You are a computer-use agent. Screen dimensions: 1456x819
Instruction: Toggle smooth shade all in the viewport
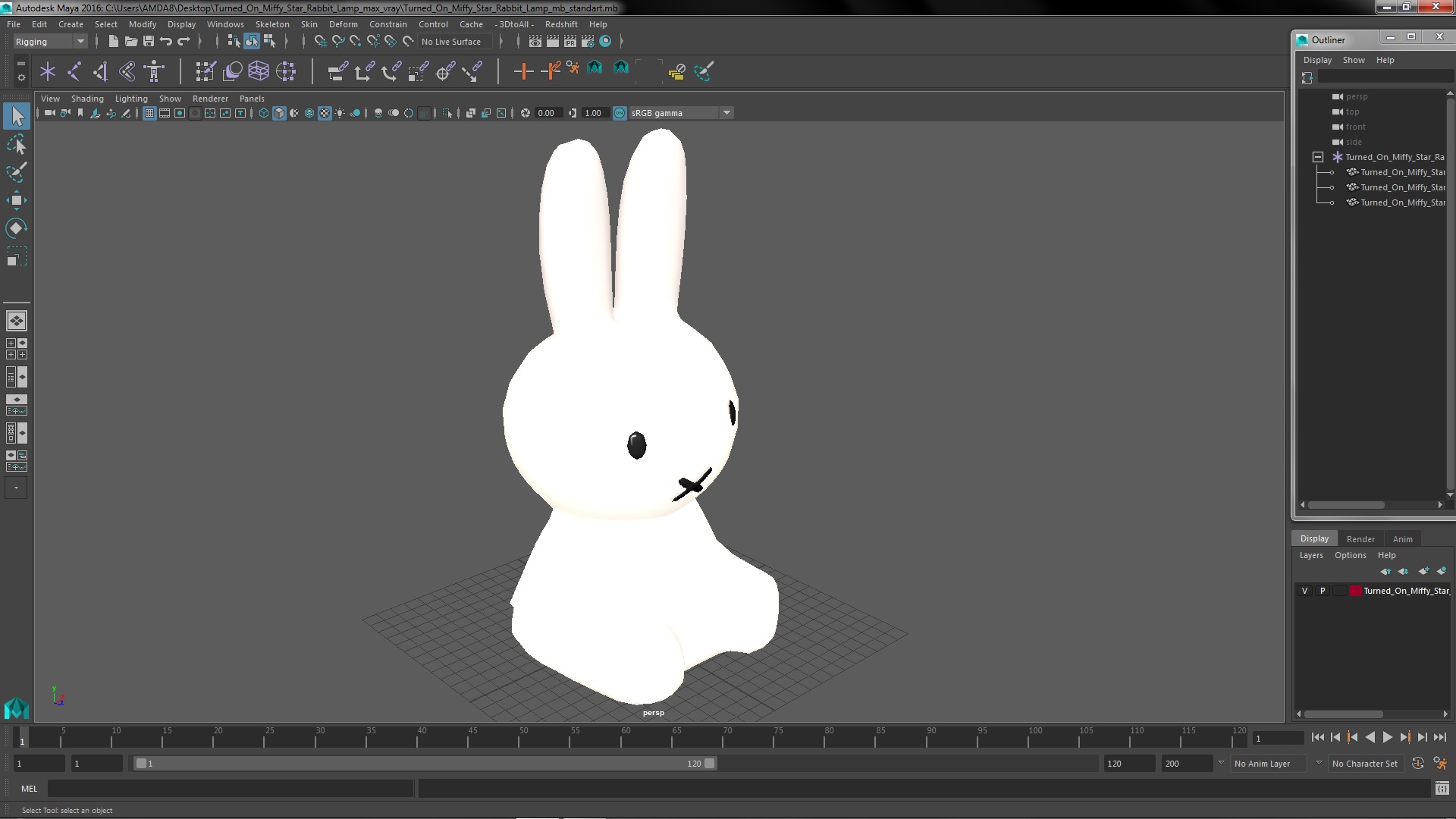279,113
